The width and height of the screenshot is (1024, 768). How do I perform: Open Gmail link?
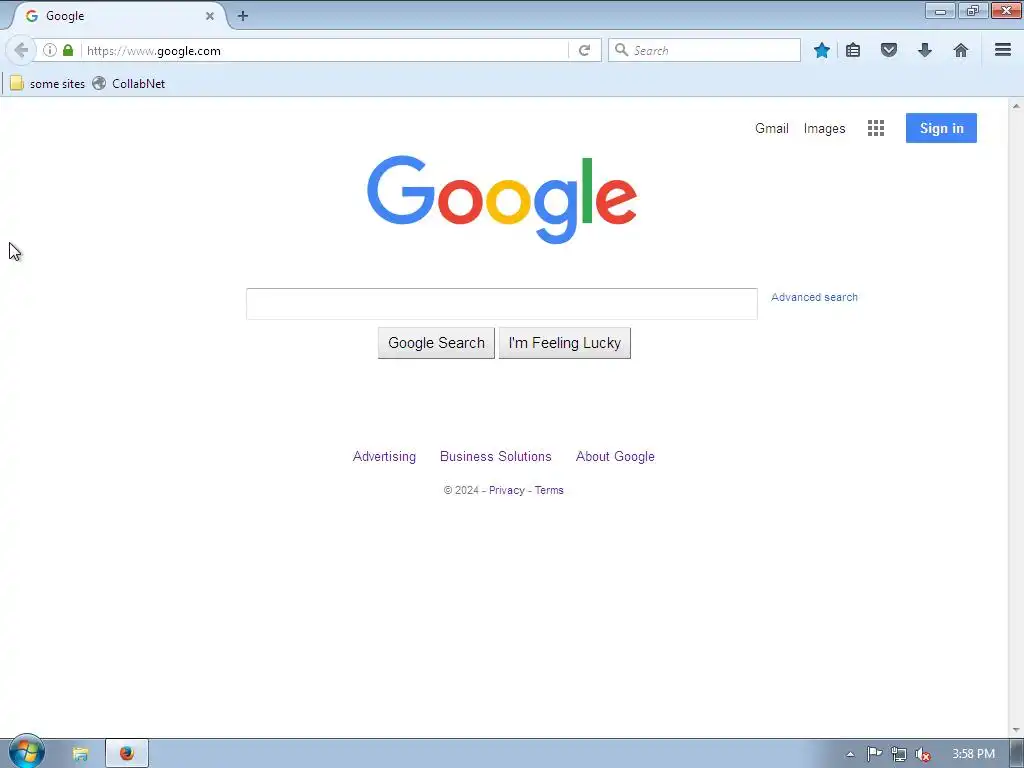pyautogui.click(x=772, y=129)
